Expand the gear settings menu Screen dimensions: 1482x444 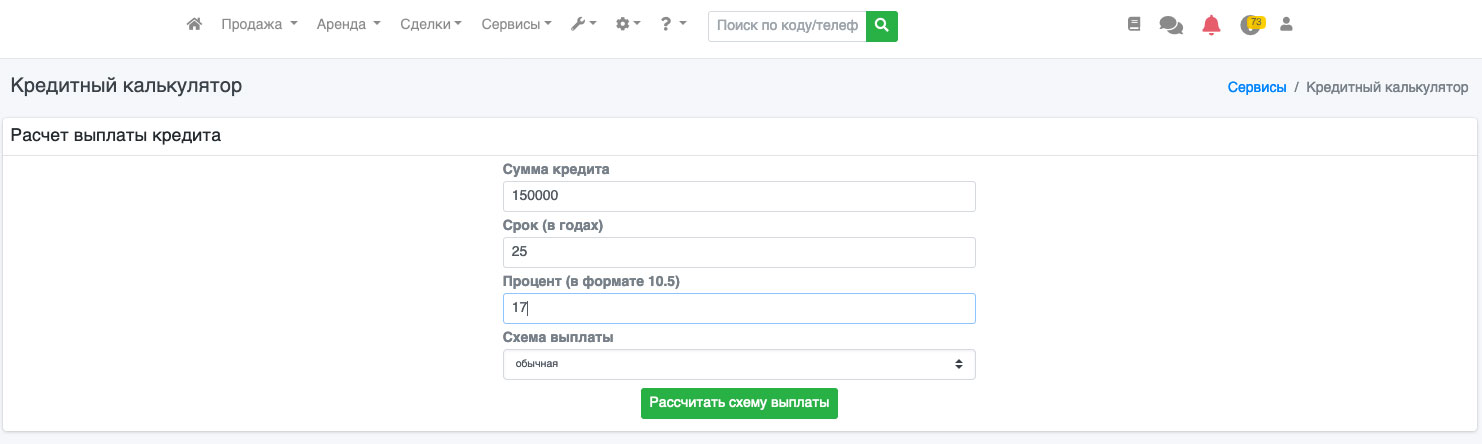tap(628, 25)
